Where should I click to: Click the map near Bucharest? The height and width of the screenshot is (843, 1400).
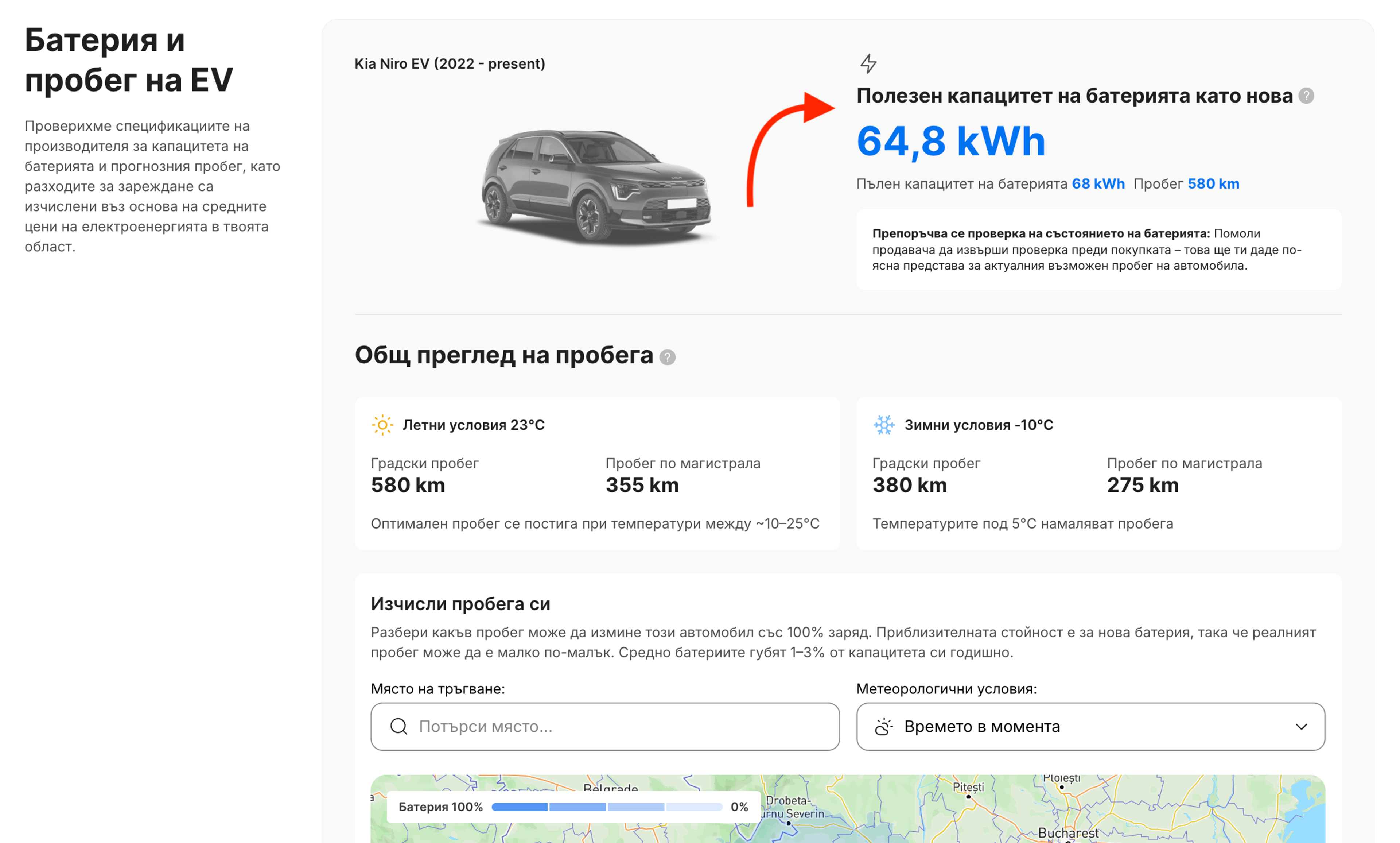(1069, 833)
